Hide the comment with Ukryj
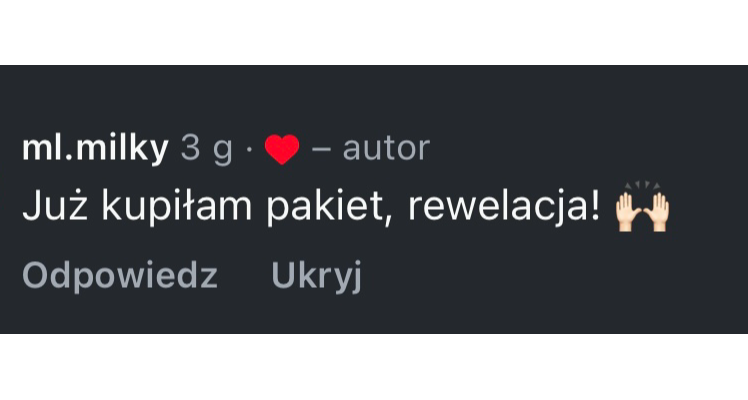This screenshot has height=400, width=748. 316,276
